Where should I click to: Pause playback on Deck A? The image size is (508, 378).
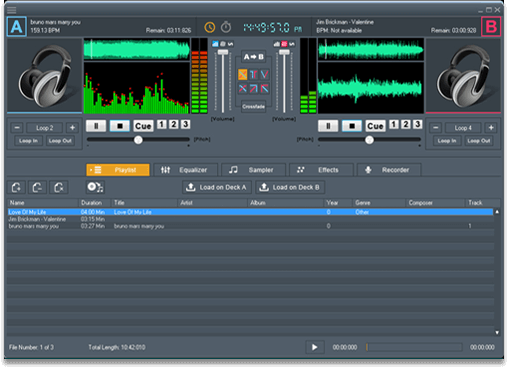tap(96, 126)
